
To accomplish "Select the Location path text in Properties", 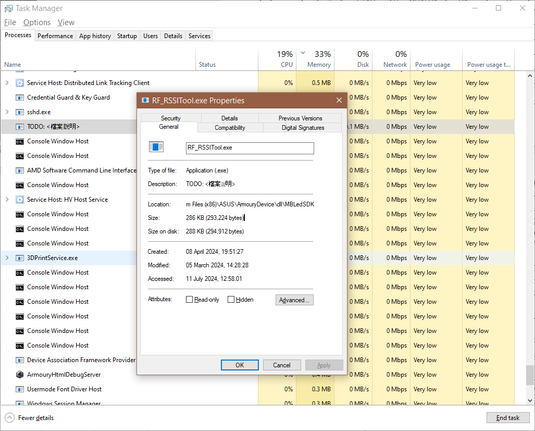I will pyautogui.click(x=250, y=204).
